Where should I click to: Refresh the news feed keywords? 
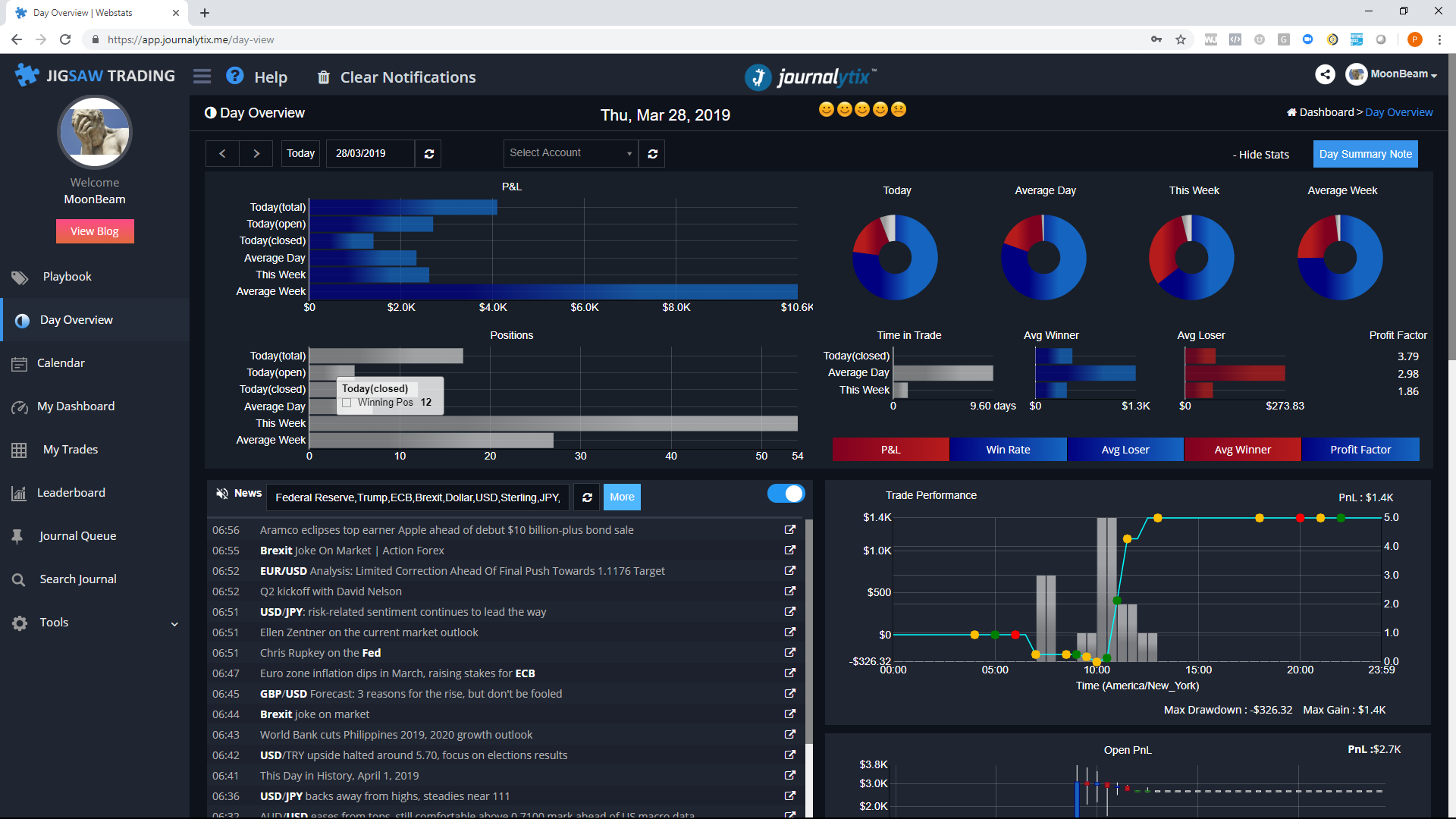point(587,497)
